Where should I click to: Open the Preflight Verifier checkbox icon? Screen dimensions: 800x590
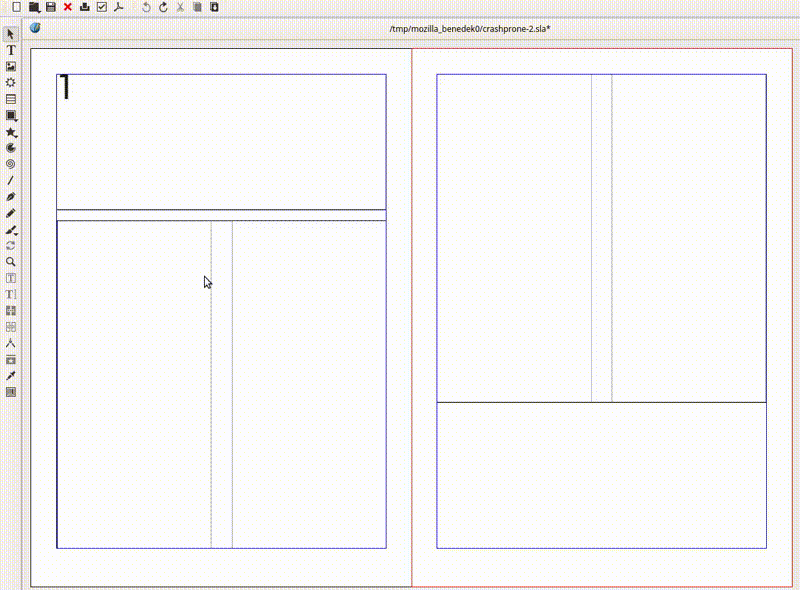pos(101,7)
